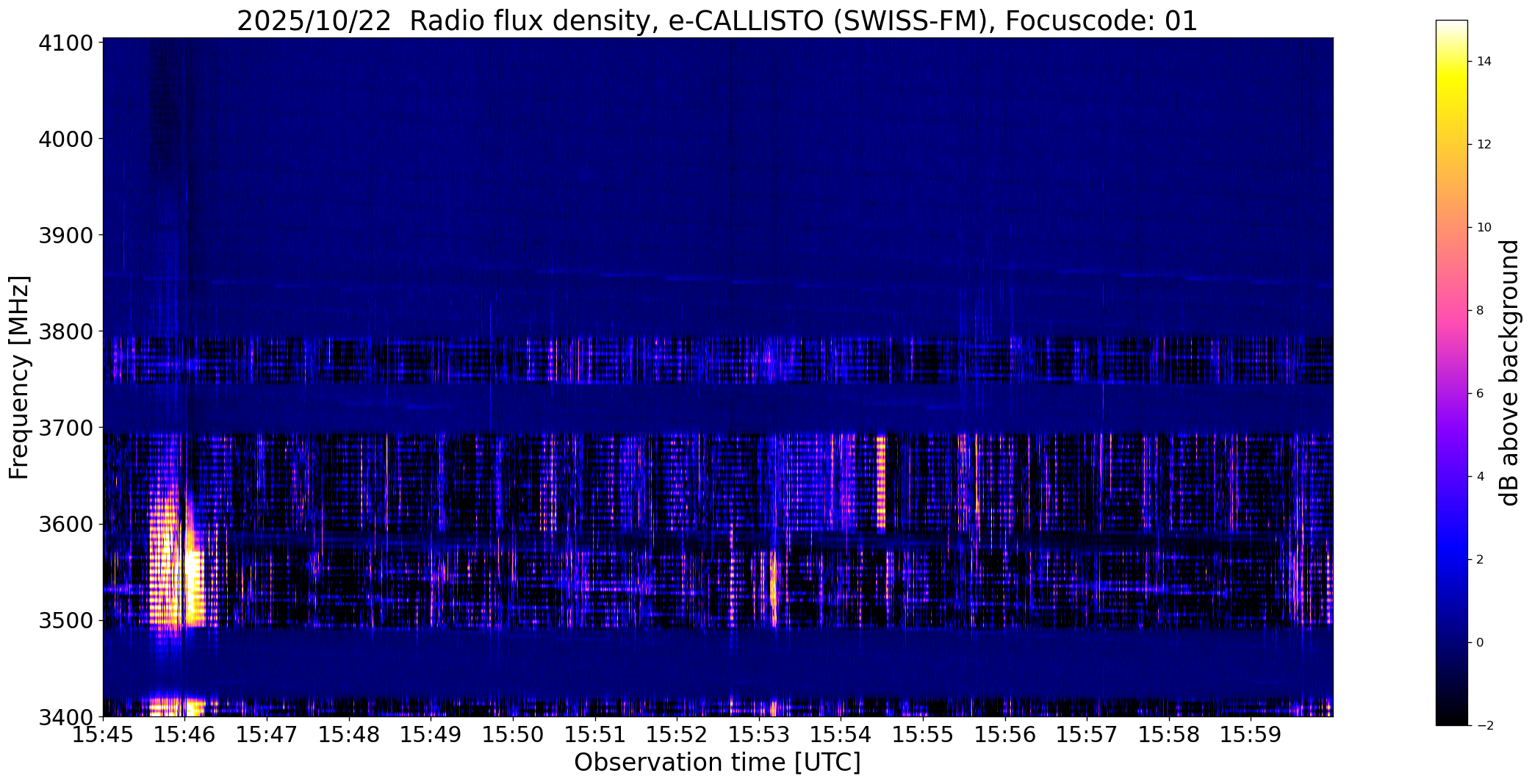
Task: Select the 3400 frequency tick label
Action: coord(65,716)
